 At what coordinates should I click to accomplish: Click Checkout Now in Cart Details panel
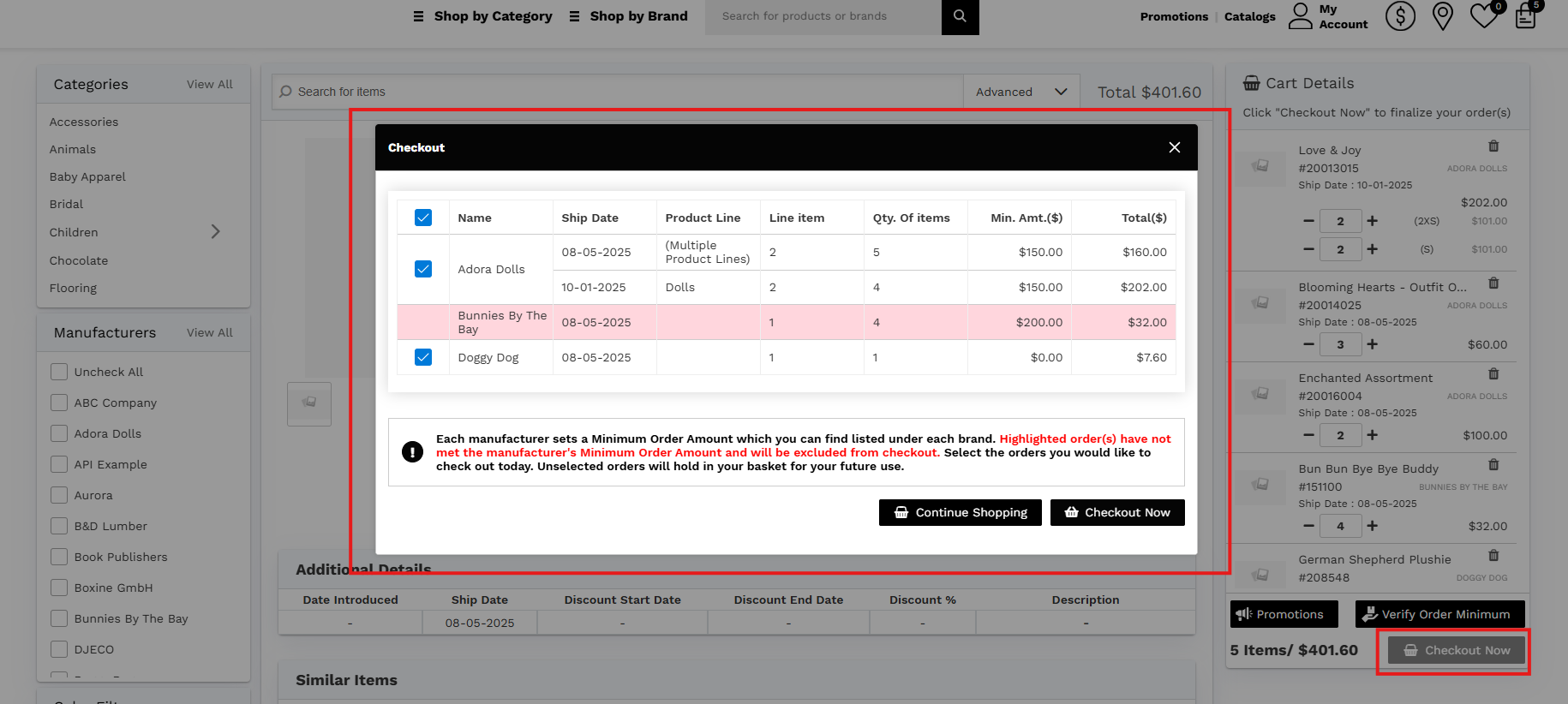click(x=1457, y=650)
